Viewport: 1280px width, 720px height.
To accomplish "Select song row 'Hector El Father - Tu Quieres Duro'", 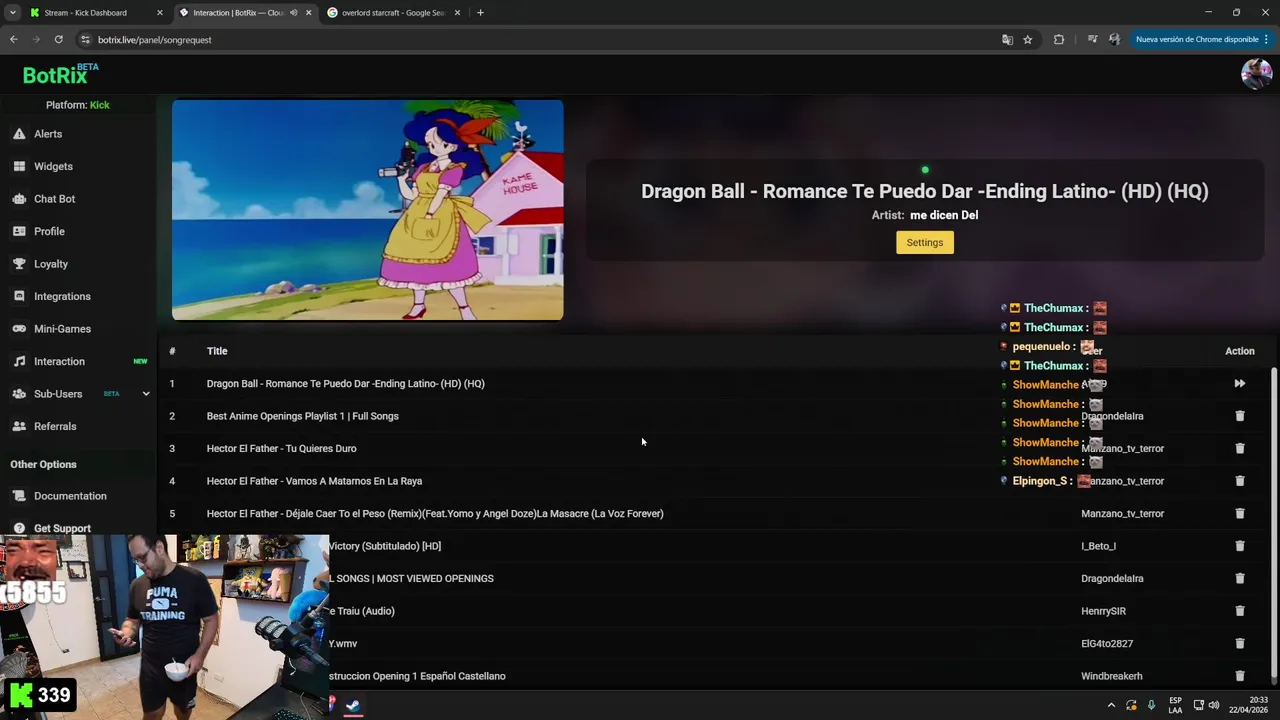I will (x=715, y=449).
